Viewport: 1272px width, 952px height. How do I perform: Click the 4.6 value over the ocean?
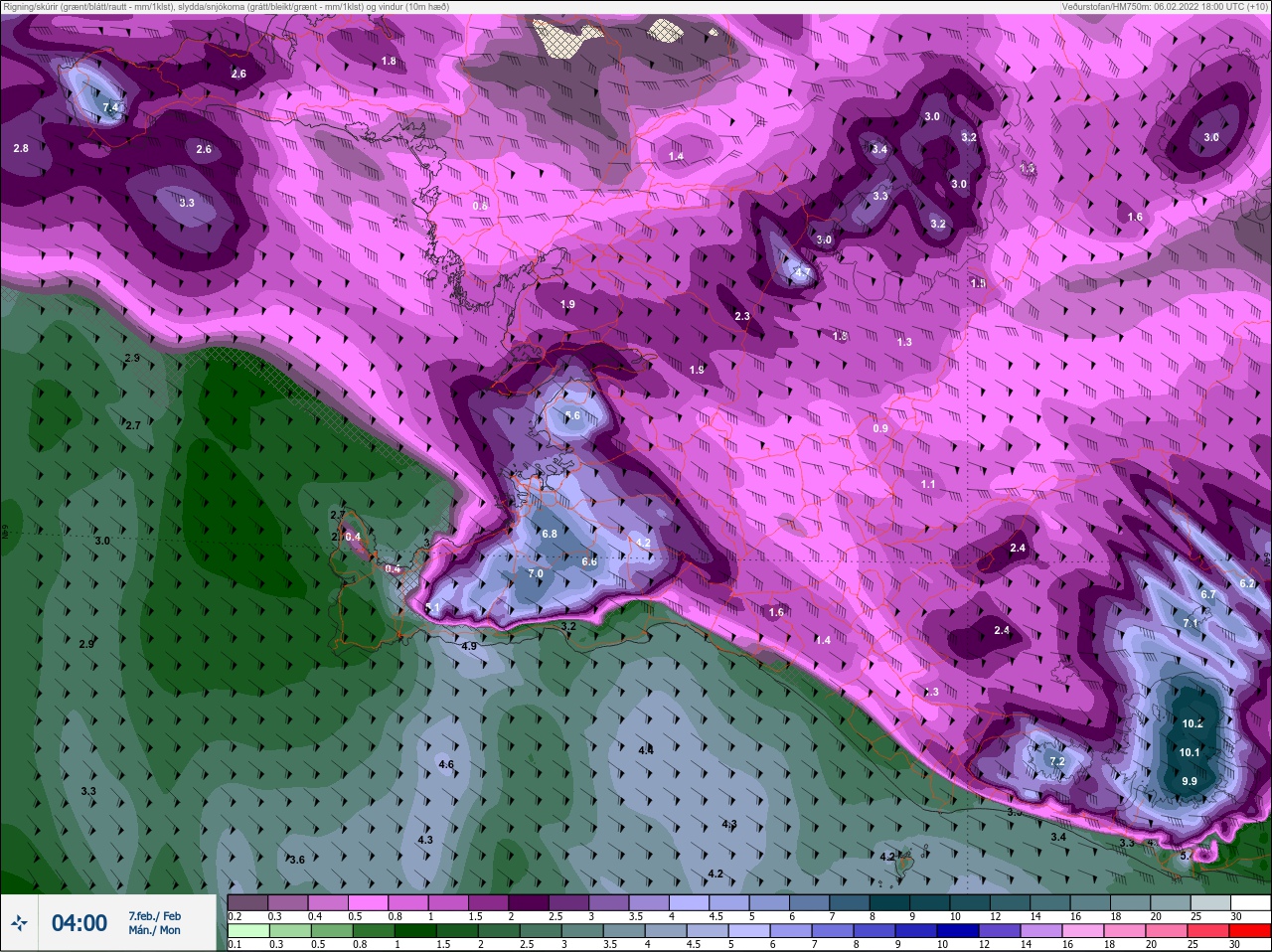pyautogui.click(x=446, y=765)
